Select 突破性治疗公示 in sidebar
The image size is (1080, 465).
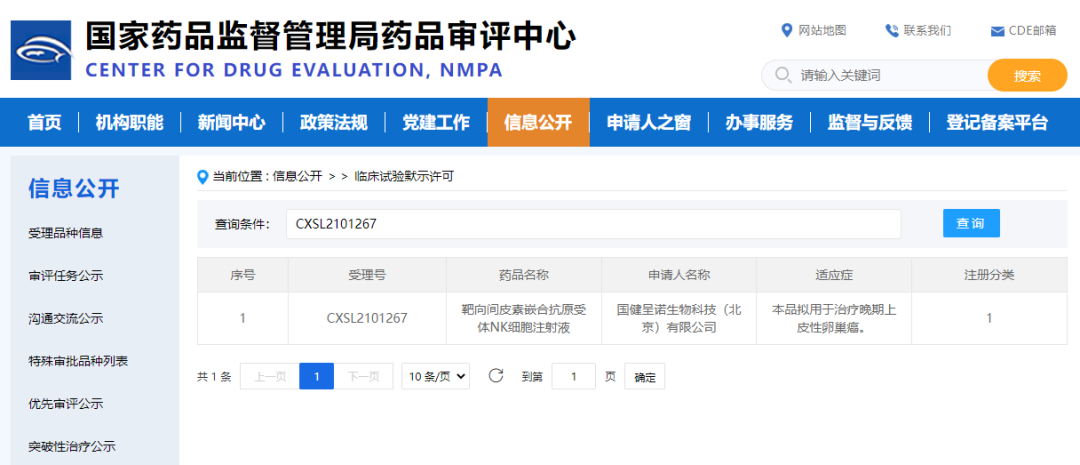tap(72, 446)
